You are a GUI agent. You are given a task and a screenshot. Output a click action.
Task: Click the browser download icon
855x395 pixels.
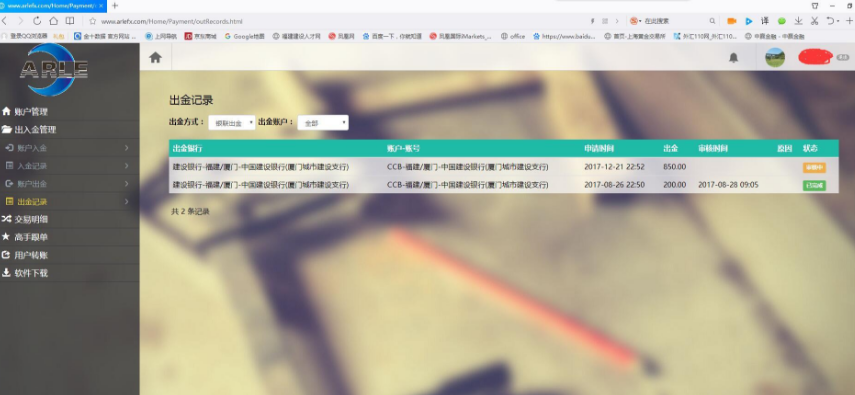tap(798, 21)
